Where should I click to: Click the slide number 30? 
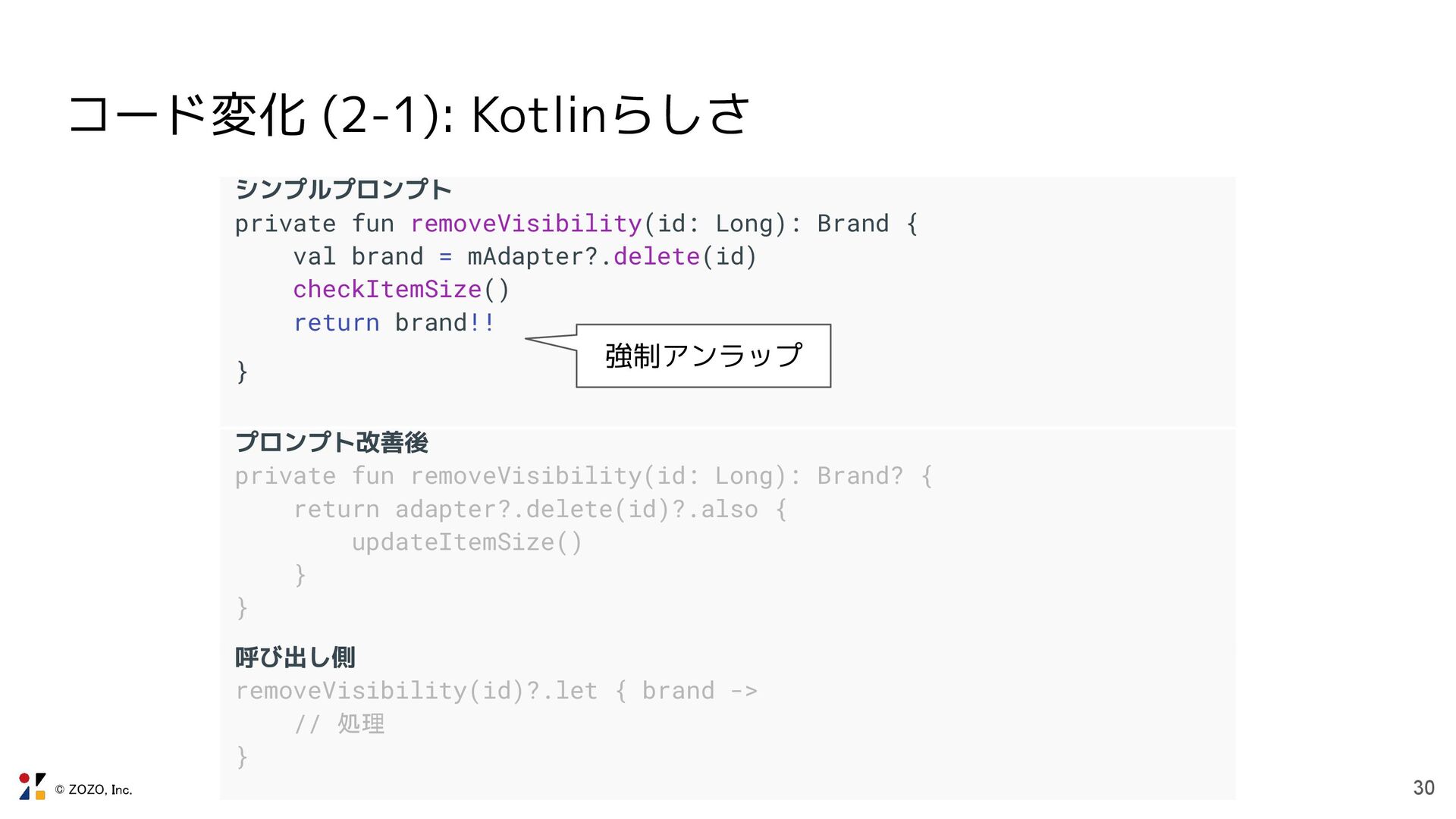[1423, 788]
